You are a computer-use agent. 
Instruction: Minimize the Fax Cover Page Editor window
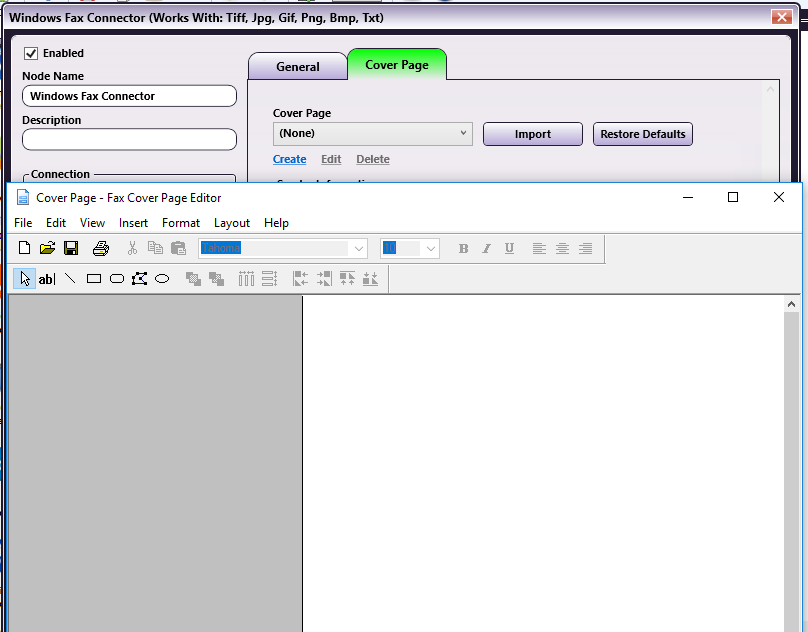coord(688,197)
